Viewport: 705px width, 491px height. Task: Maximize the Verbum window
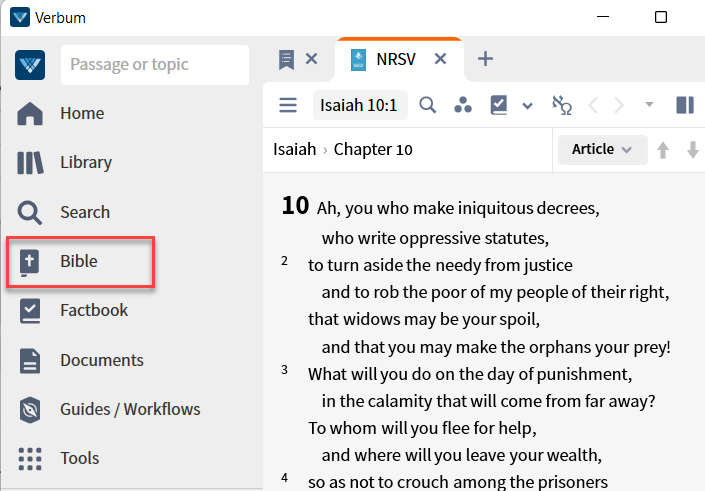pyautogui.click(x=660, y=17)
